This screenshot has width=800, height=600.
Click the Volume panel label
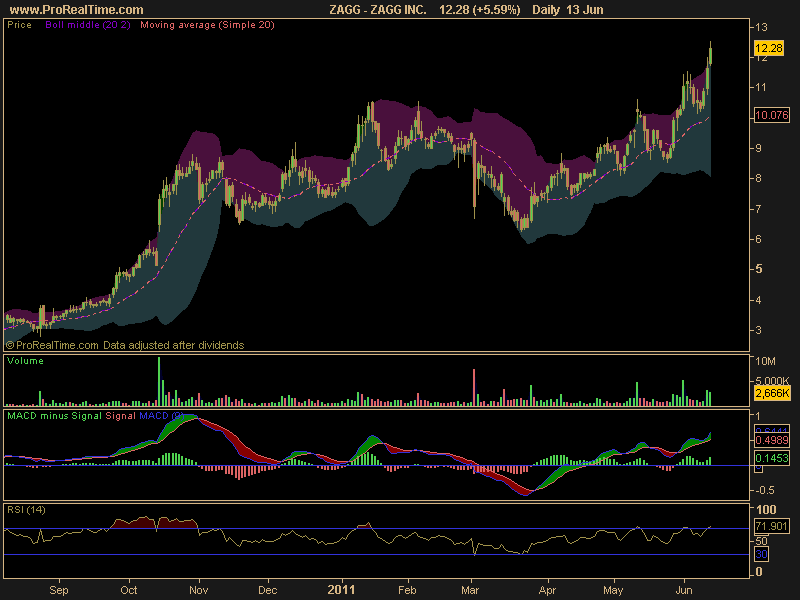click(x=25, y=361)
